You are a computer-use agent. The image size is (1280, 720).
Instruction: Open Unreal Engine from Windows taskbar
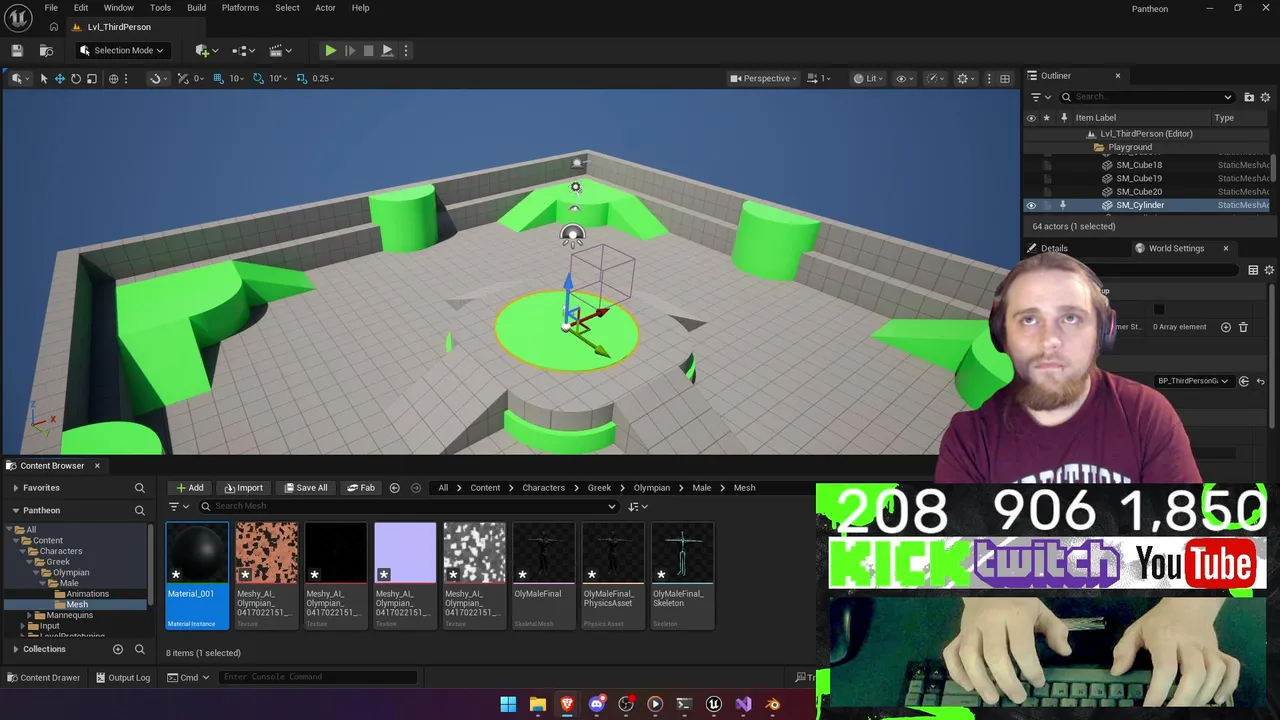coord(714,704)
